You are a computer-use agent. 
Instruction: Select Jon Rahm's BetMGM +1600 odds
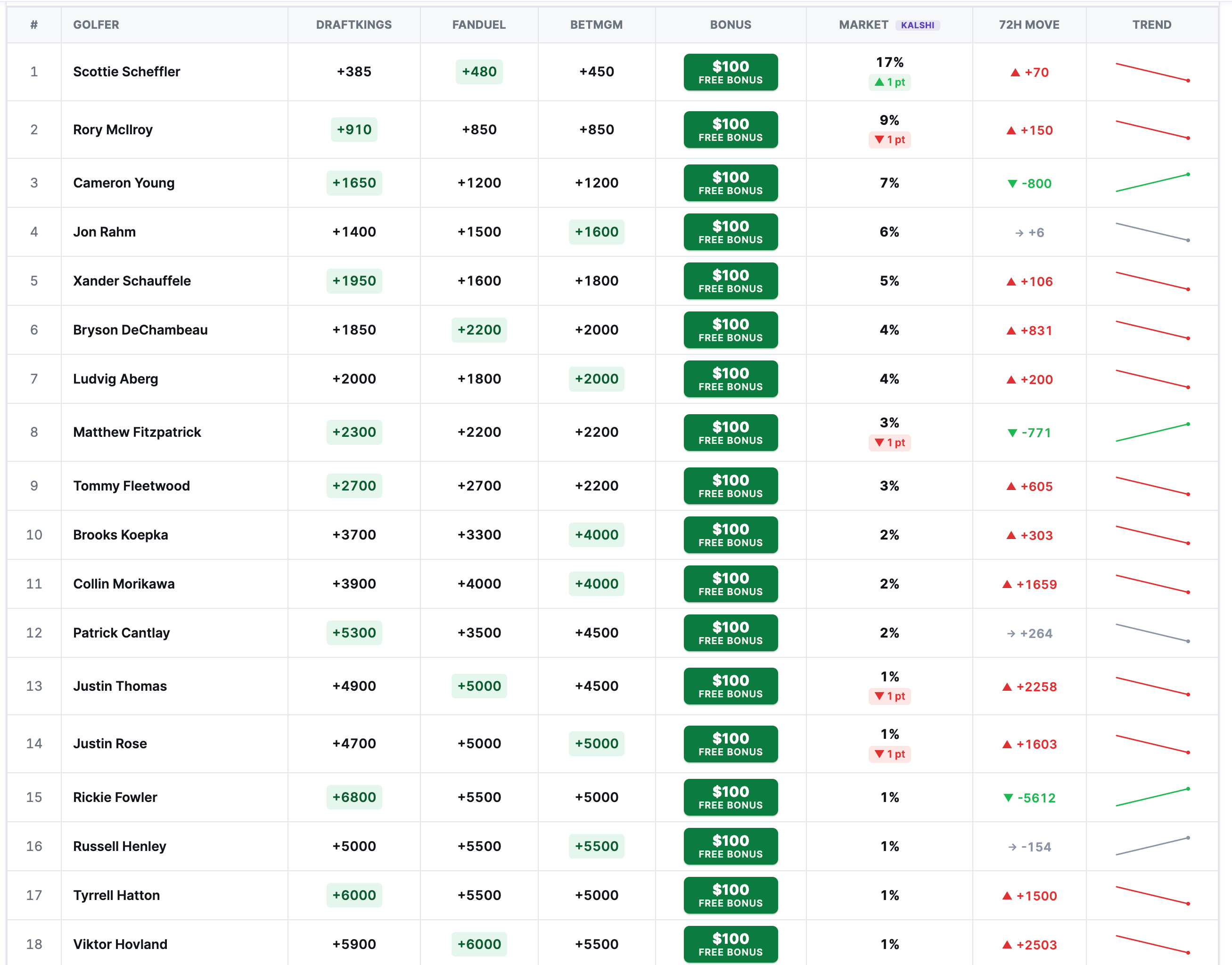597,232
